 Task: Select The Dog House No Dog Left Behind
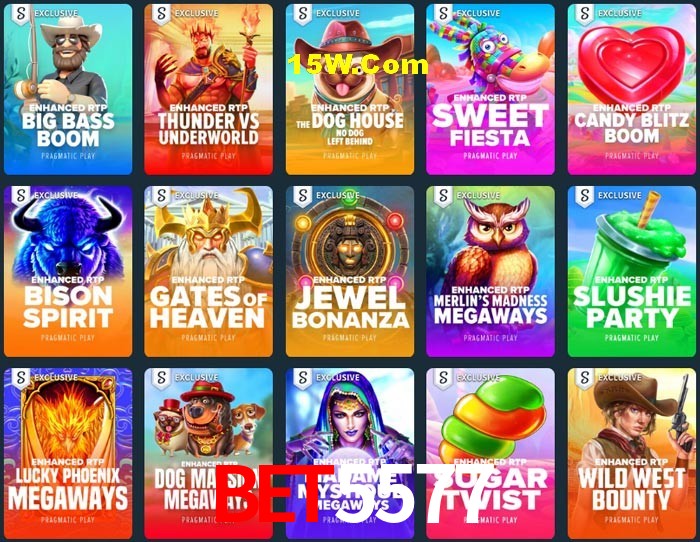[x=350, y=89]
